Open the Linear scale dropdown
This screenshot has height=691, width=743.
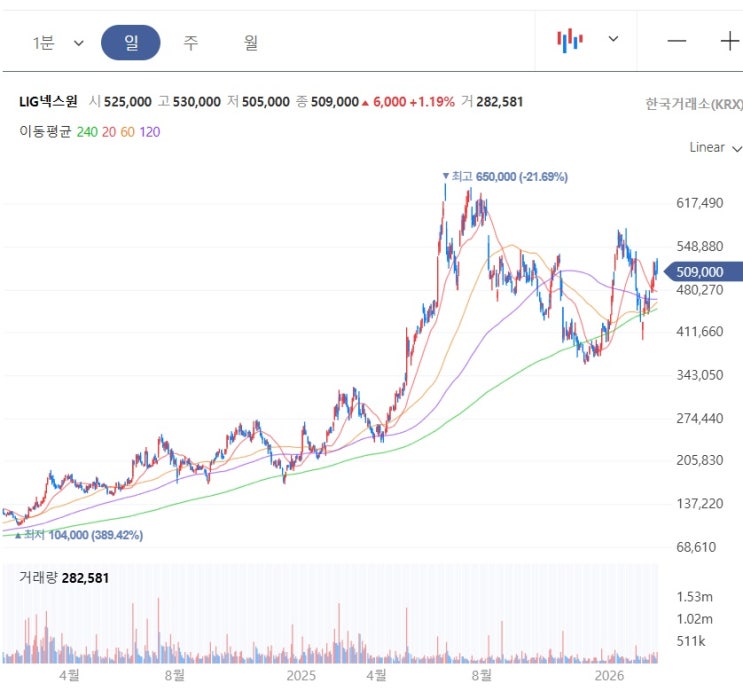click(x=715, y=148)
